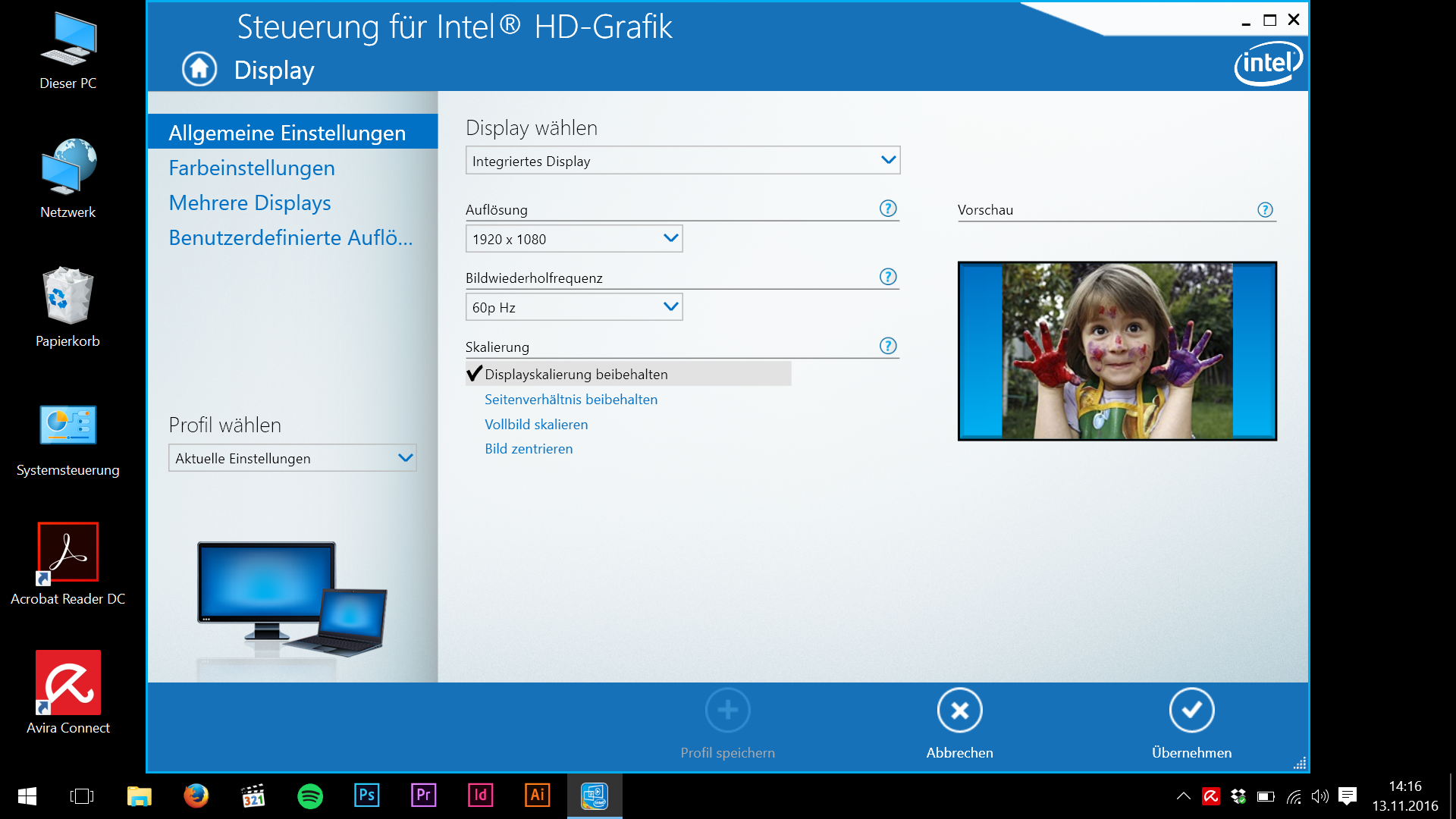Expand the Display wählen dropdown

[x=682, y=161]
